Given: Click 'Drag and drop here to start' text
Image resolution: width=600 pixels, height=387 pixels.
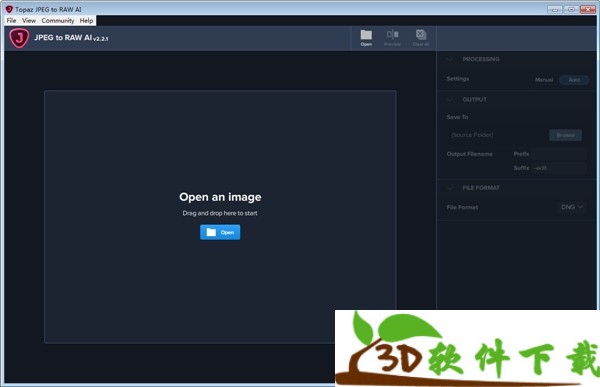Looking at the screenshot, I should tap(220, 213).
